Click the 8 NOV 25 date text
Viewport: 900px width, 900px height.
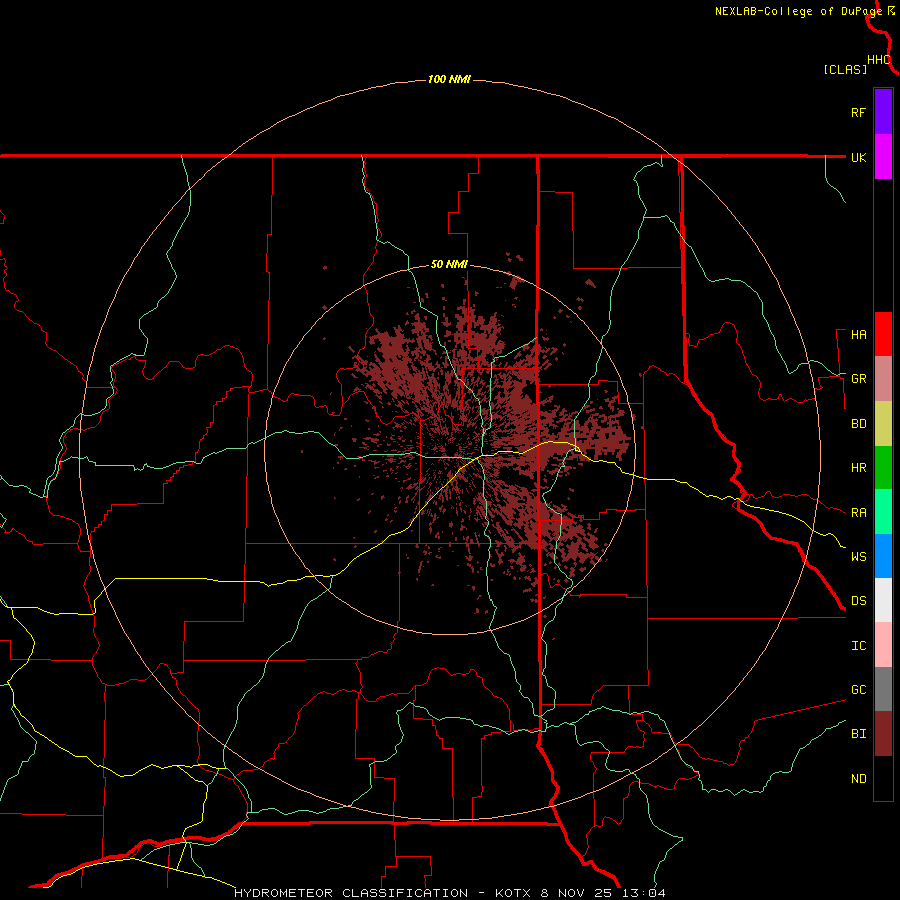pyautogui.click(x=577, y=893)
